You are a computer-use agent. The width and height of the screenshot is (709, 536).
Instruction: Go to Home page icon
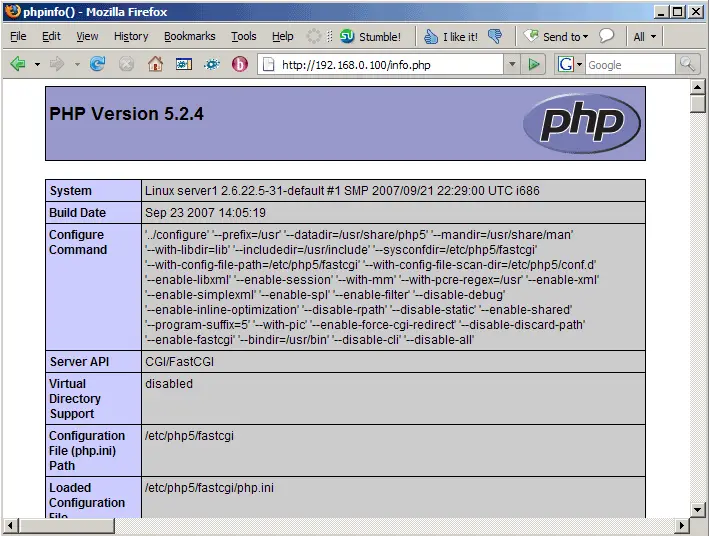pyautogui.click(x=155, y=64)
